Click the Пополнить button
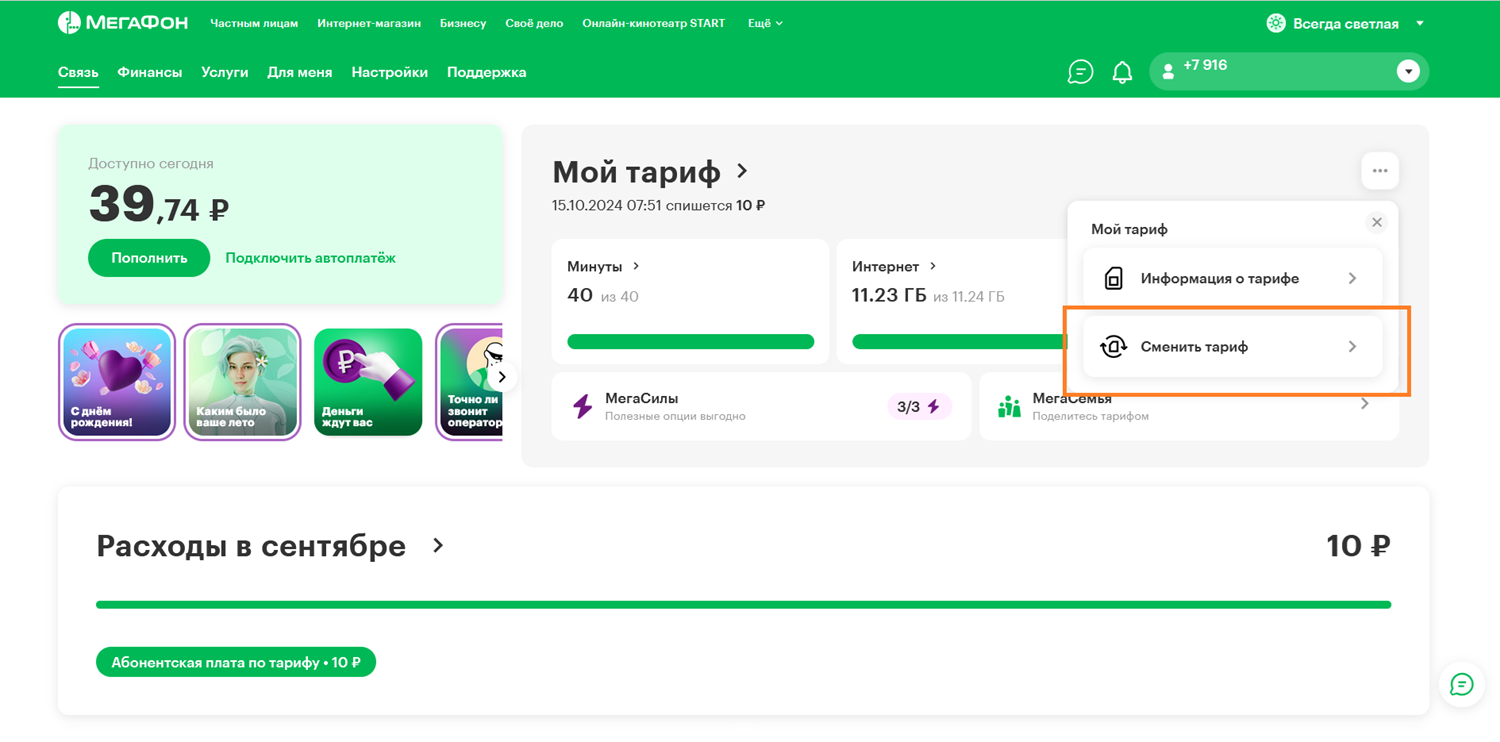Viewport: 1500px width, 742px height. point(149,258)
